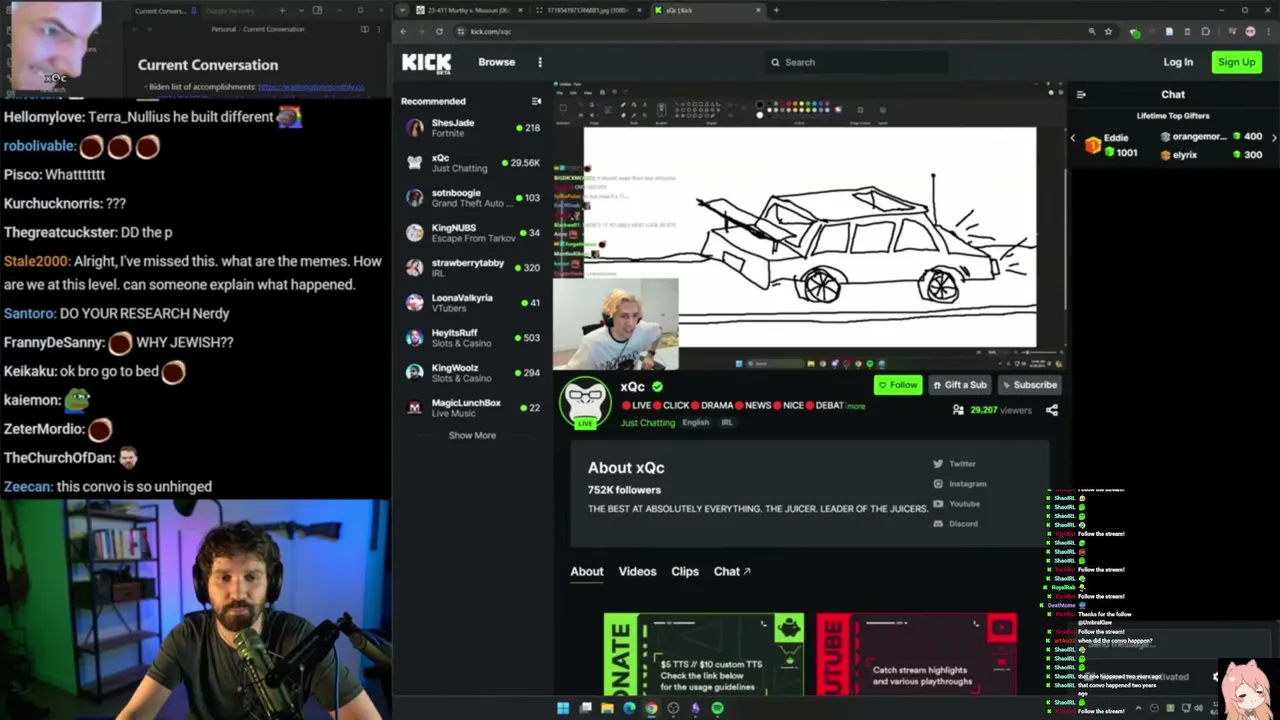Open the Chat pop-out tab
Viewport: 1280px width, 720px height.
tap(732, 572)
